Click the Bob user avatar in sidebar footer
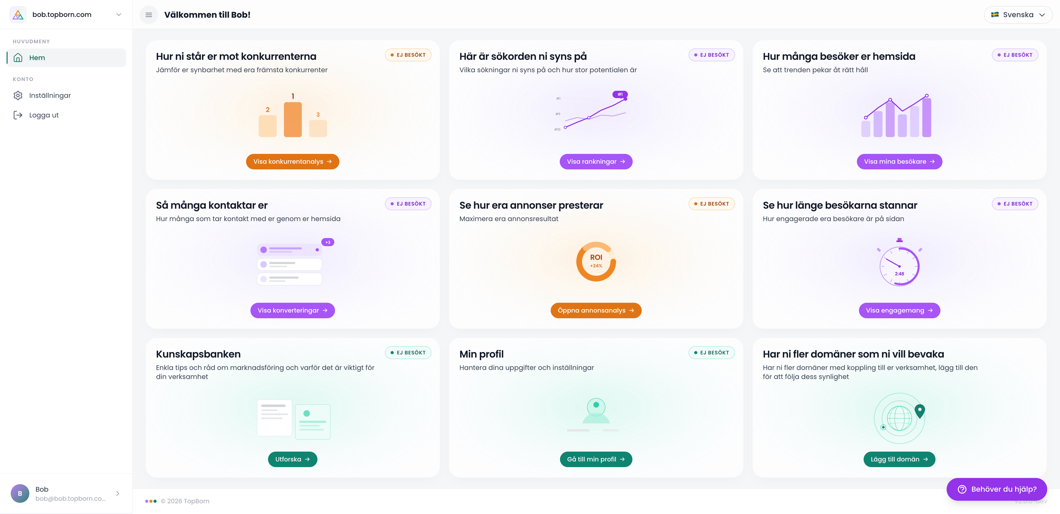Image resolution: width=1060 pixels, height=514 pixels. click(x=20, y=494)
